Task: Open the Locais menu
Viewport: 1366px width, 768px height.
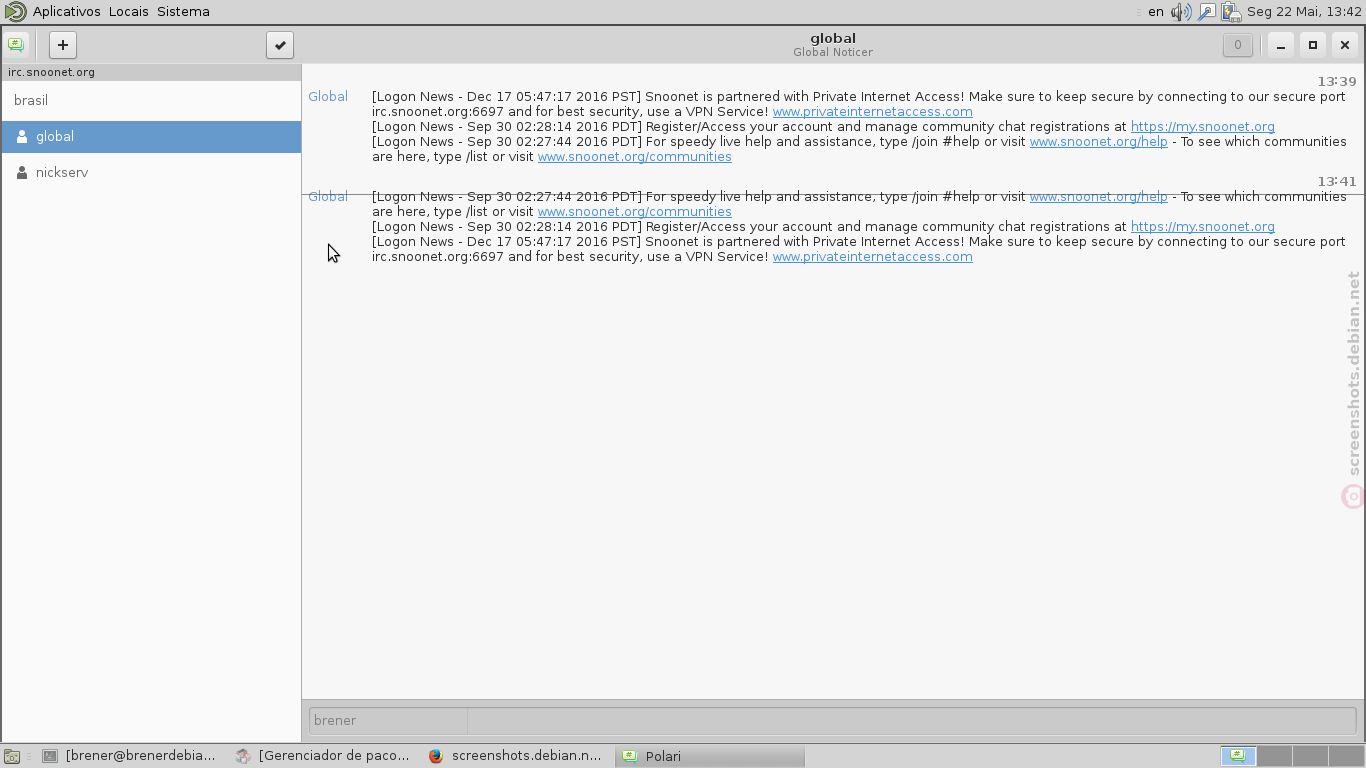Action: (x=128, y=12)
